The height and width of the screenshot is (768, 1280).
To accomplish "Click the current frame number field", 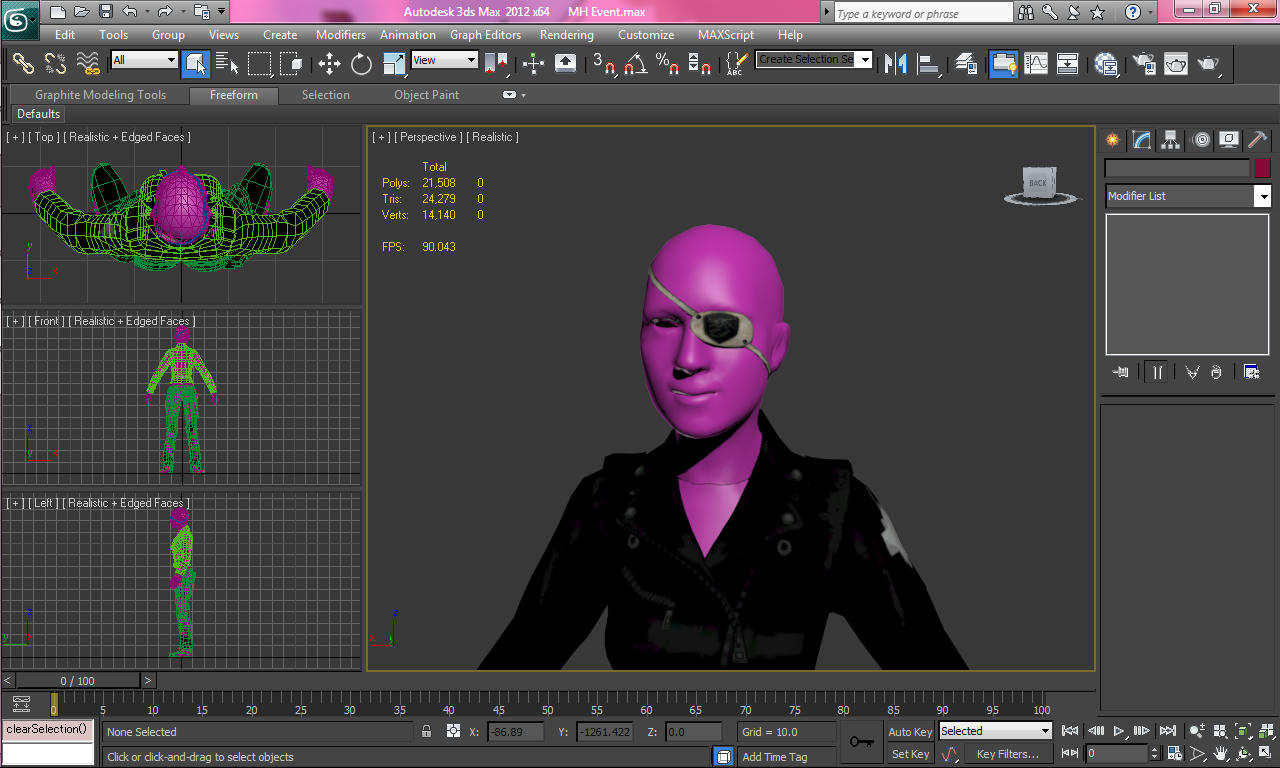I will (x=1117, y=753).
